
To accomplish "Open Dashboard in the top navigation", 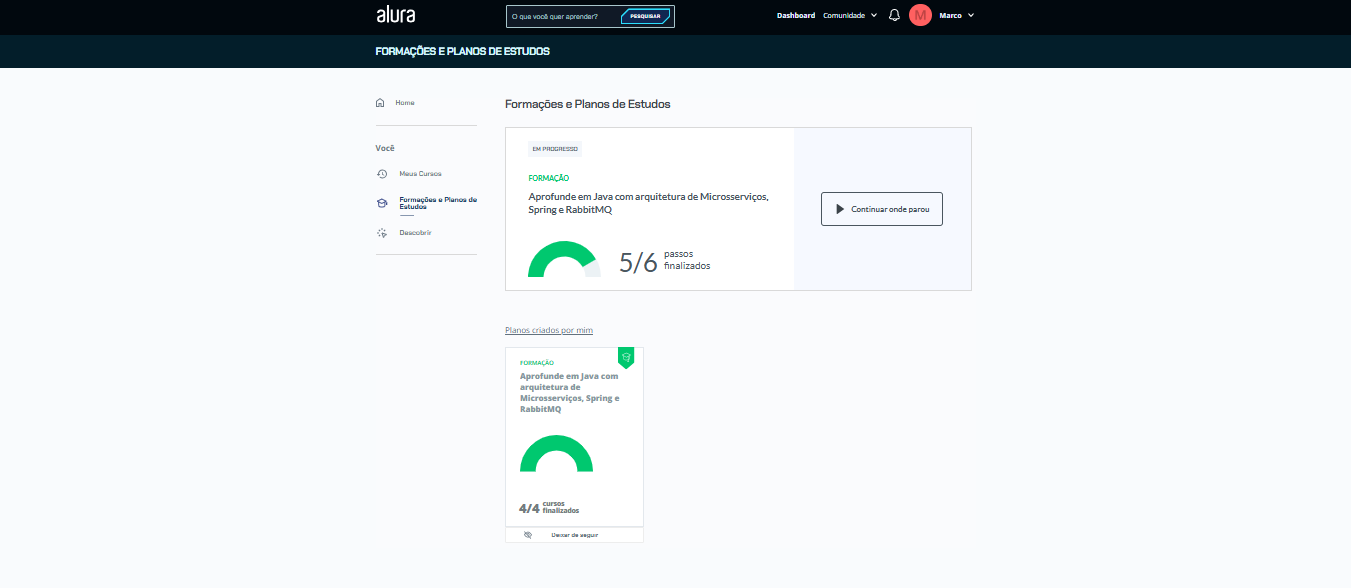I will (x=796, y=15).
